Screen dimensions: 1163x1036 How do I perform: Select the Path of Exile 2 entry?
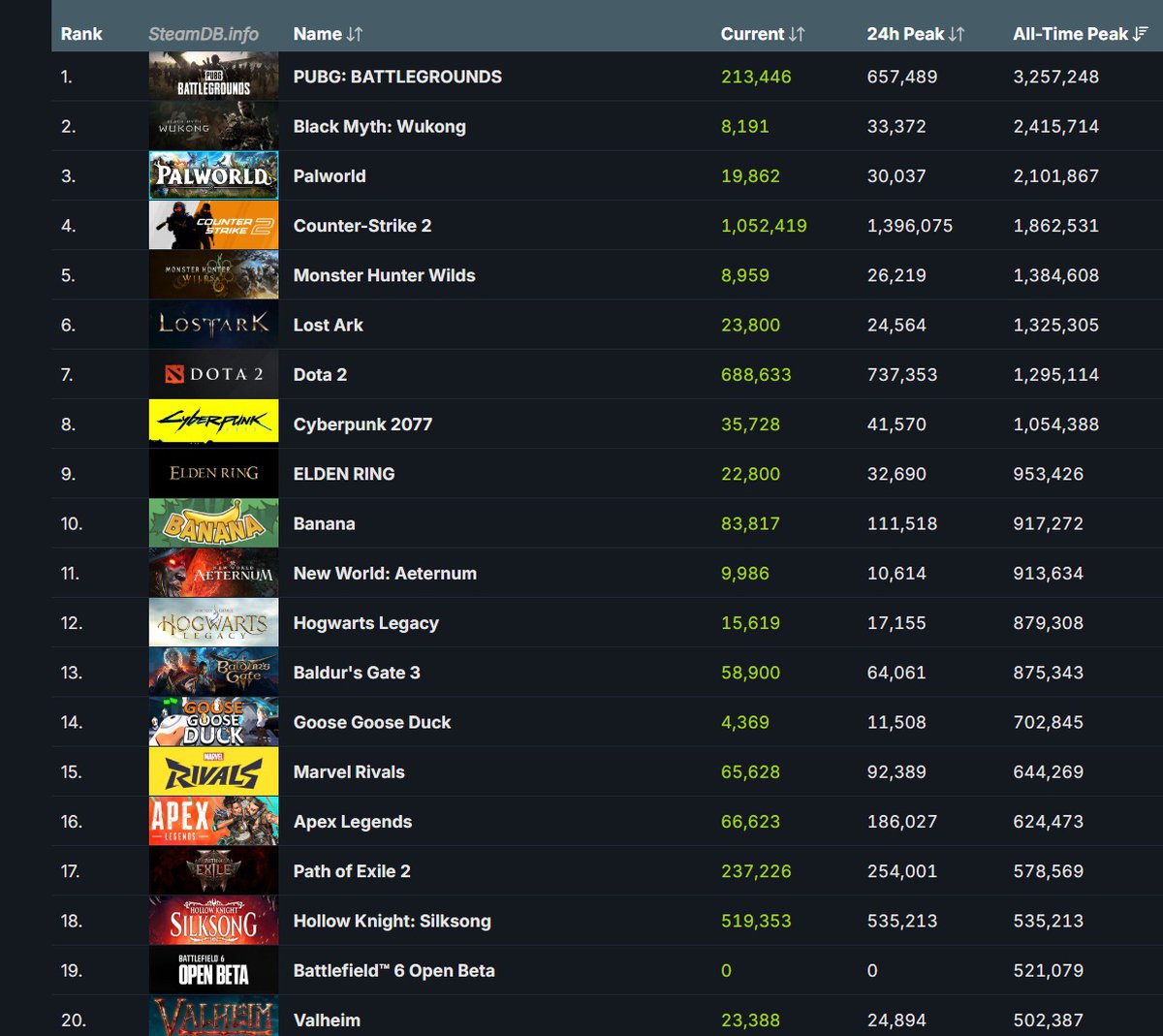[352, 871]
